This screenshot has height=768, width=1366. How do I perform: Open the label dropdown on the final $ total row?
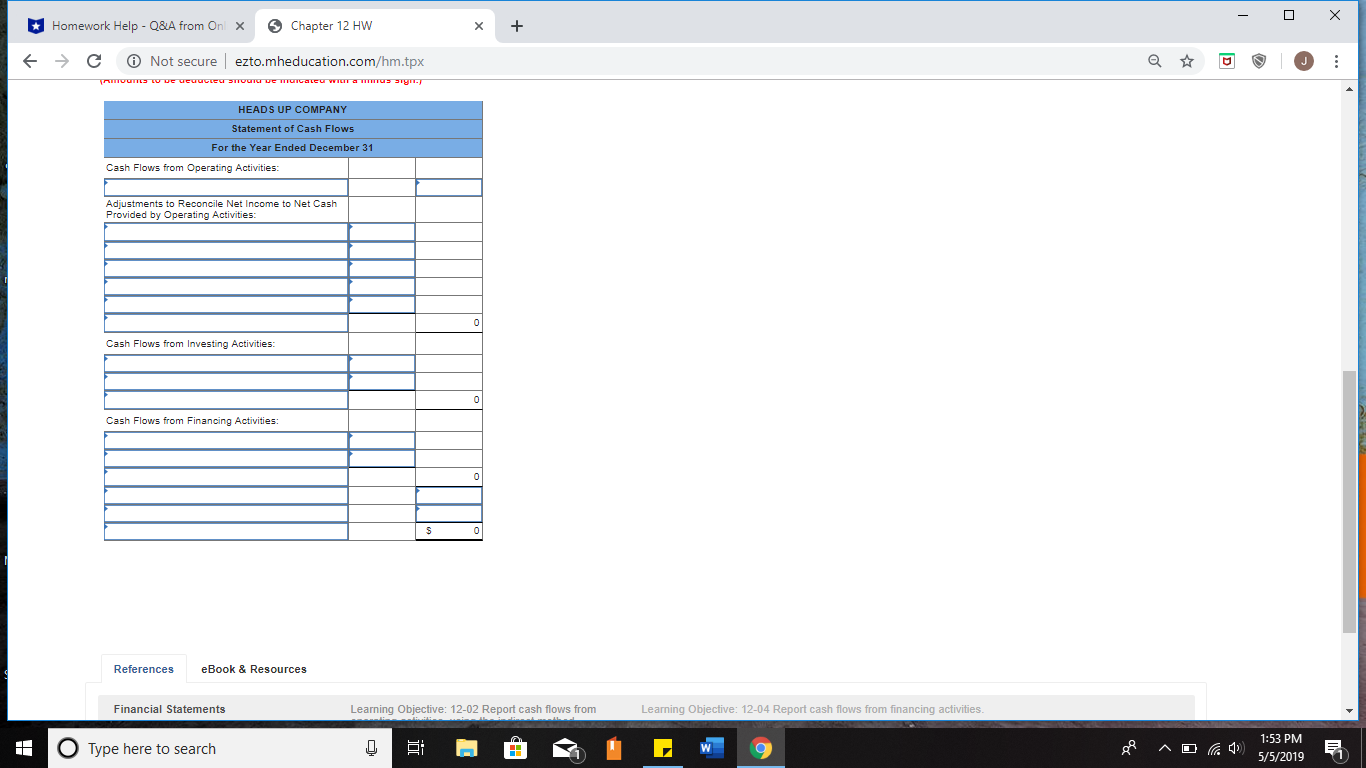point(226,531)
